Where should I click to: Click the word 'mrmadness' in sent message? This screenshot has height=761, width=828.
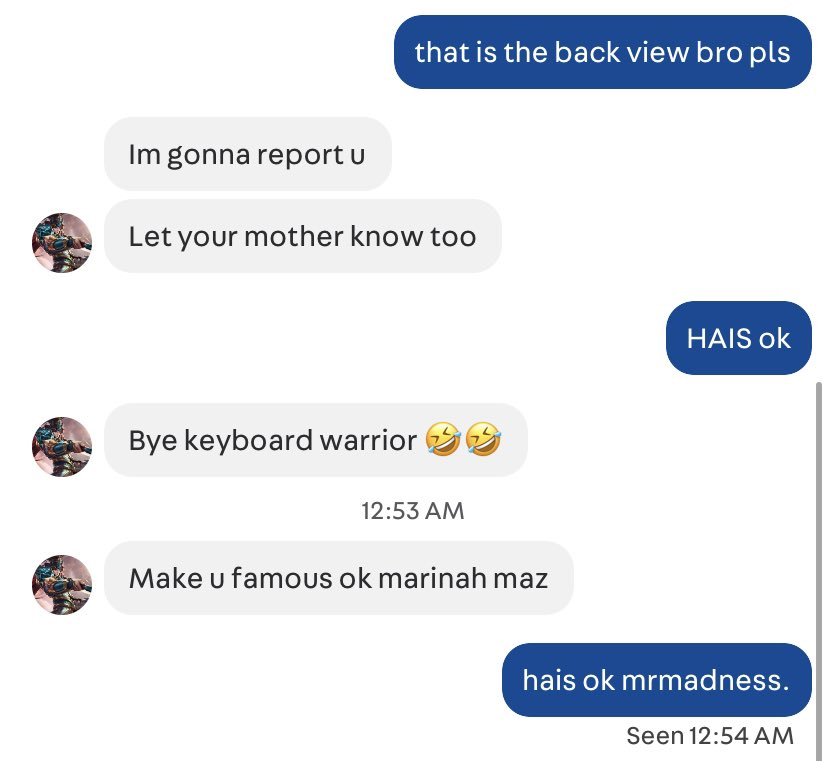point(702,680)
